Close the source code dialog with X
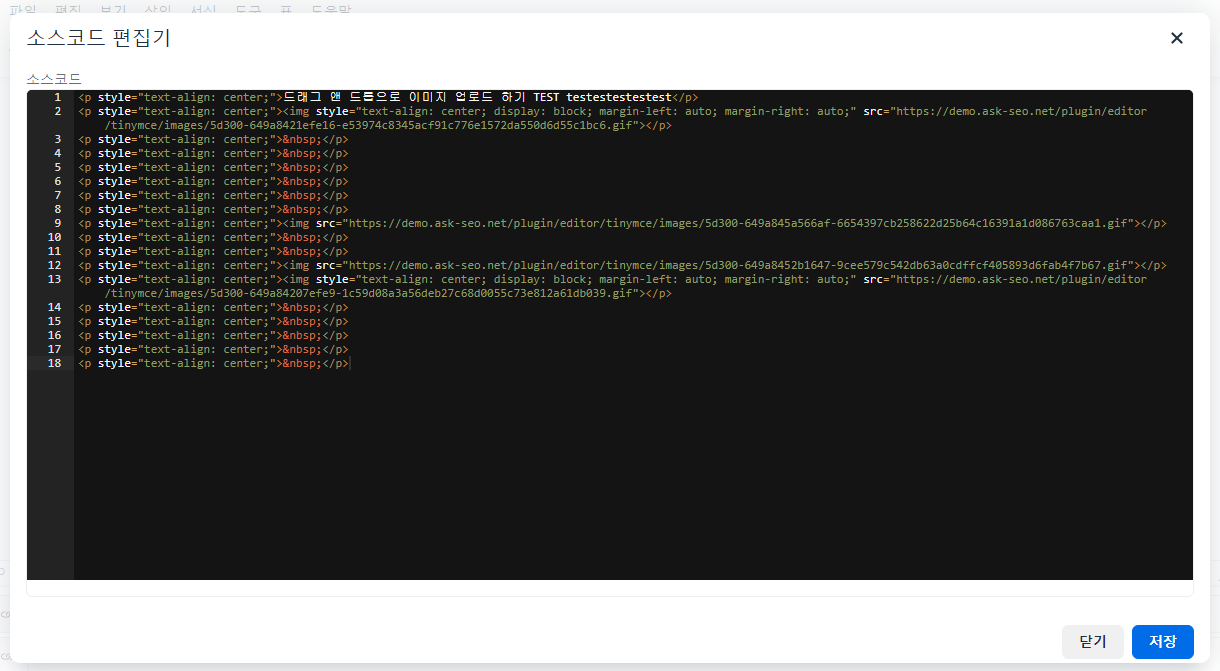This screenshot has height=671, width=1220. pyautogui.click(x=1177, y=38)
